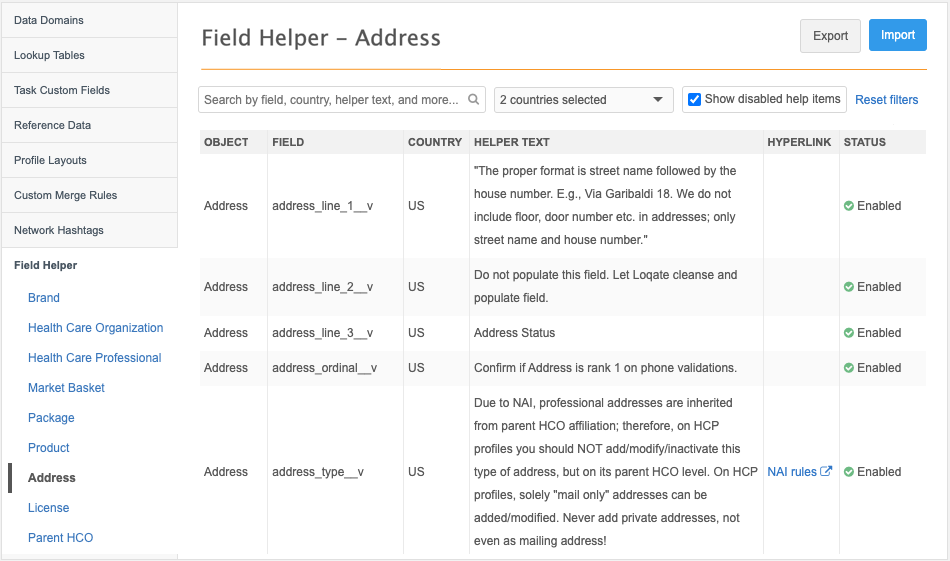Click the external link icon beside NAI rules
The image size is (950, 561).
(826, 472)
